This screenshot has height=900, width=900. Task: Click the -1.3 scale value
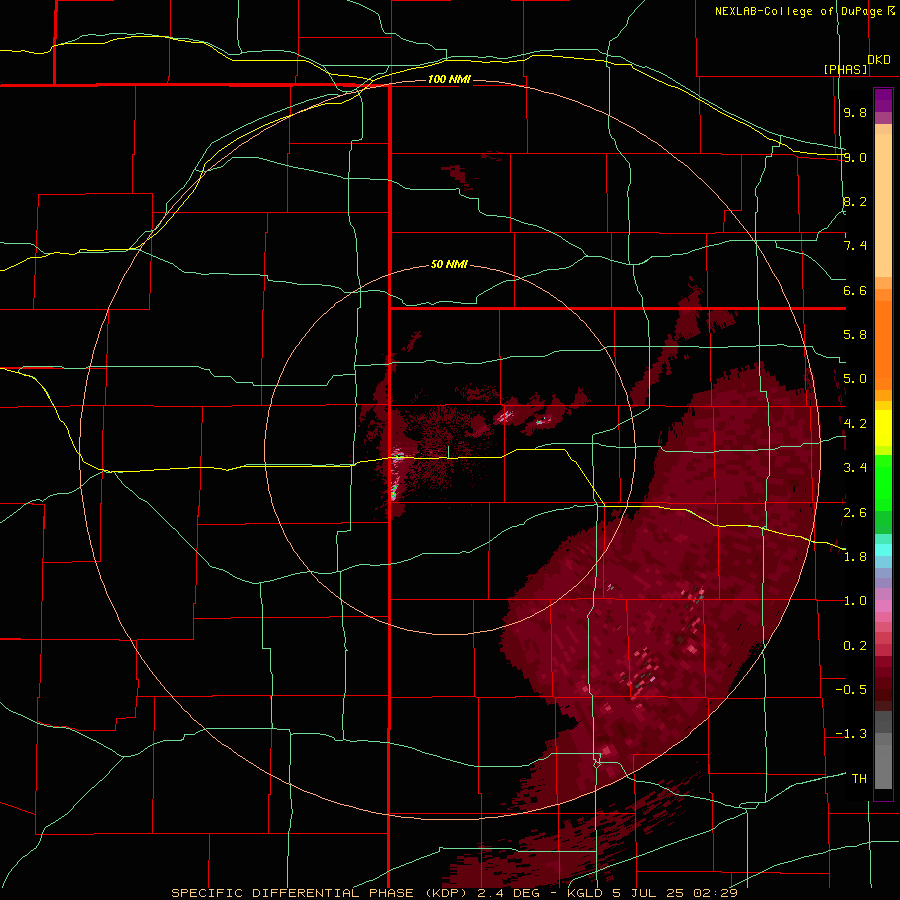point(851,734)
